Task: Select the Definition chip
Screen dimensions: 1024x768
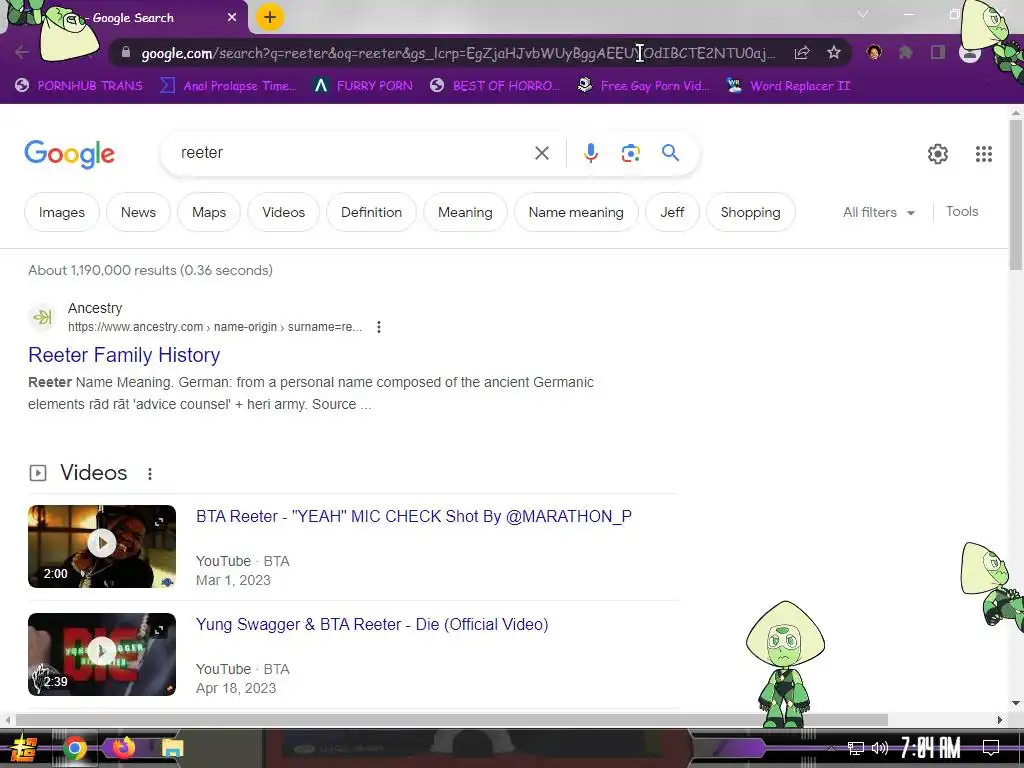Action: [x=372, y=212]
